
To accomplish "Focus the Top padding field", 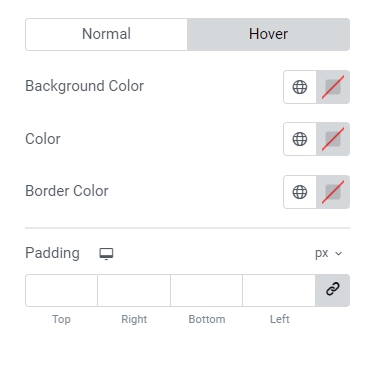I will pos(61,290).
